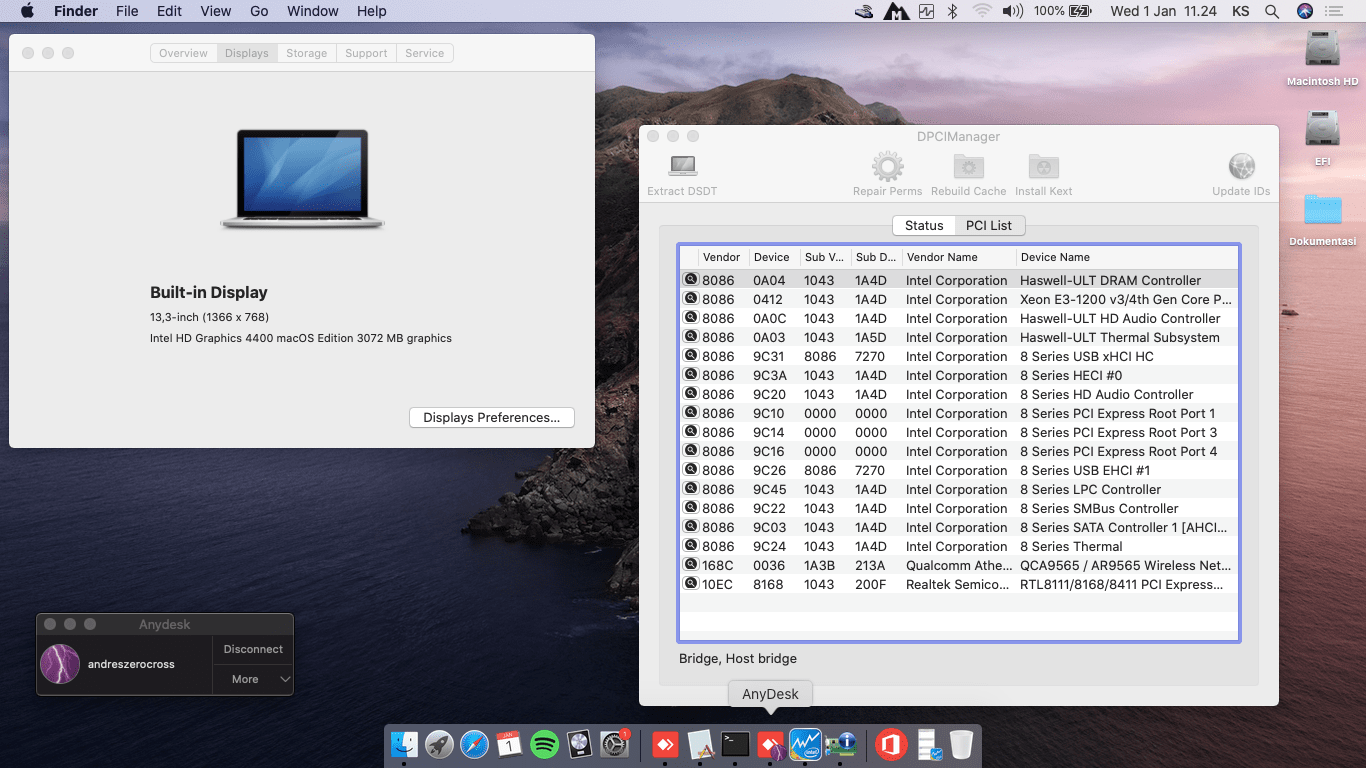The width and height of the screenshot is (1366, 768).
Task: Switch to the Support tab
Action: tap(366, 53)
